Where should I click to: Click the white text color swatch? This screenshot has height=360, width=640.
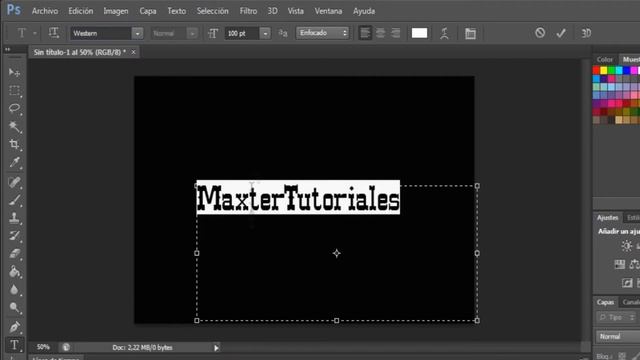420,33
